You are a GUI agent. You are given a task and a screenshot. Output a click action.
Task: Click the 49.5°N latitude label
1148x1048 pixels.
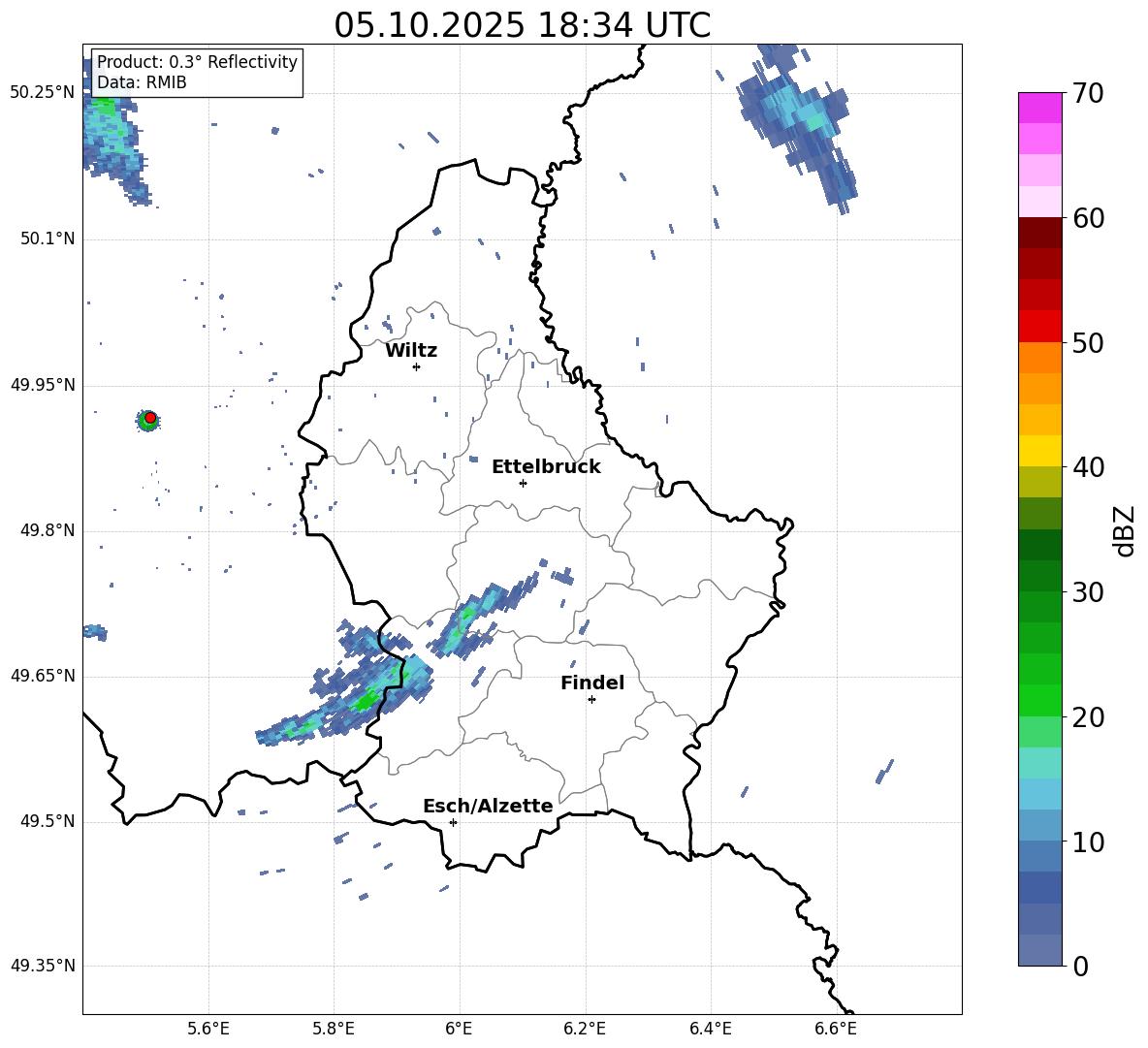[47, 821]
